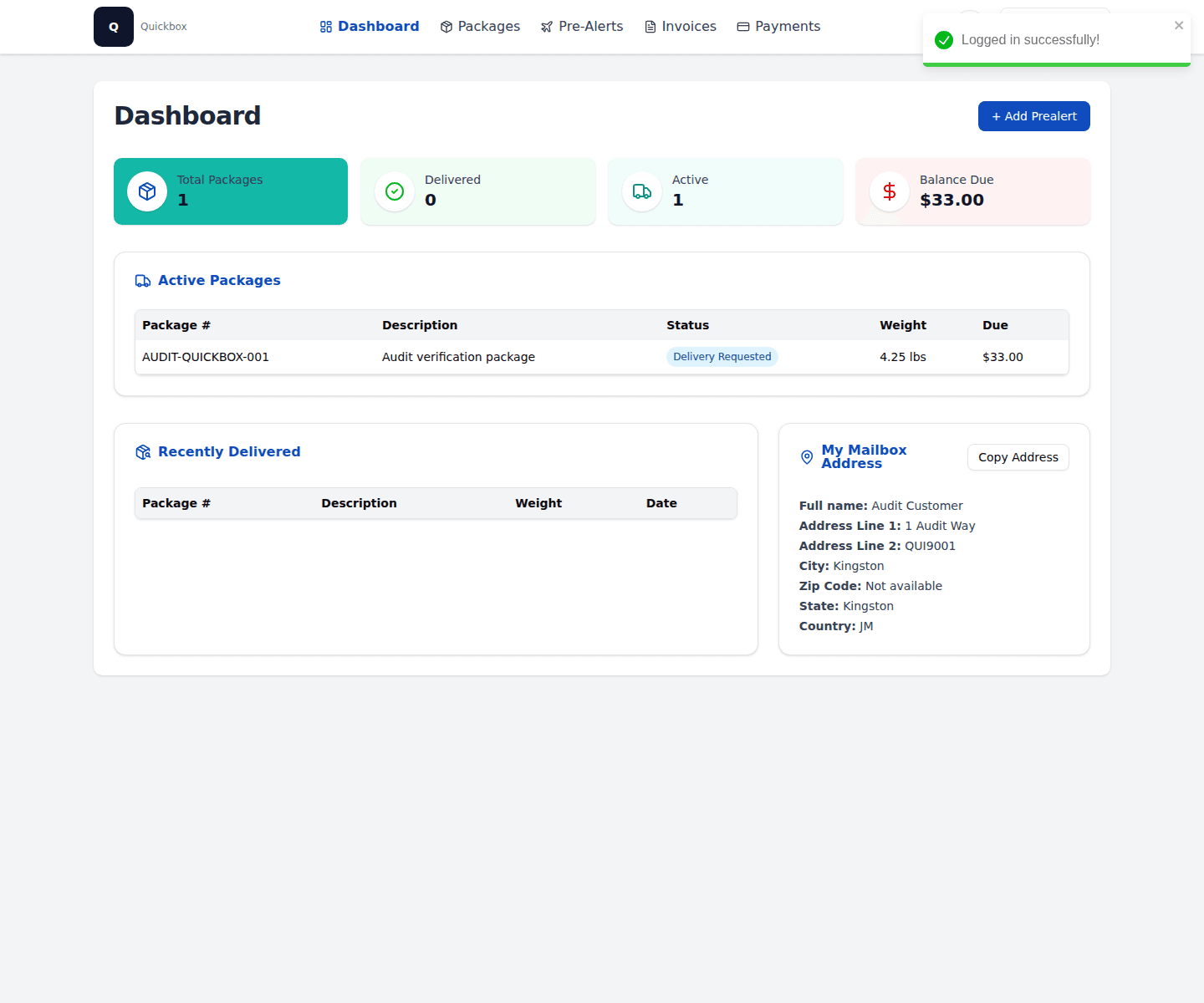Click the green checkmark in the login toast

coord(944,39)
